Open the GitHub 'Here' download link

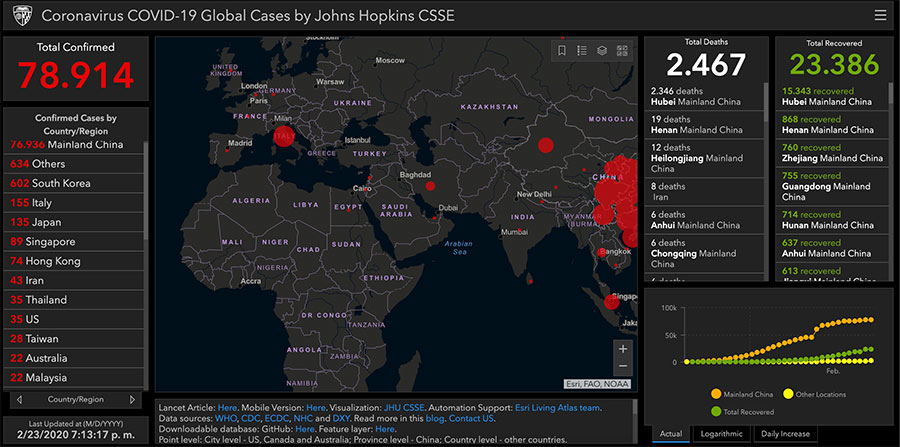pyautogui.click(x=307, y=429)
